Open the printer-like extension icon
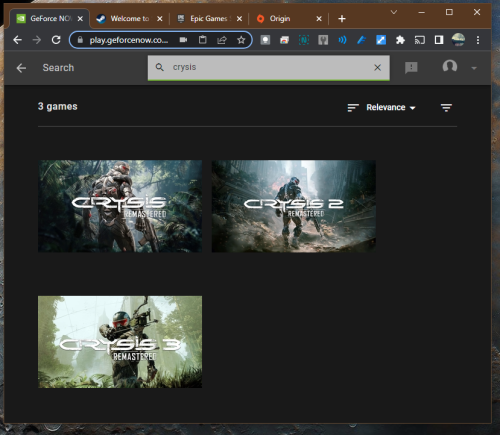The height and width of the screenshot is (435, 500). click(x=284, y=40)
